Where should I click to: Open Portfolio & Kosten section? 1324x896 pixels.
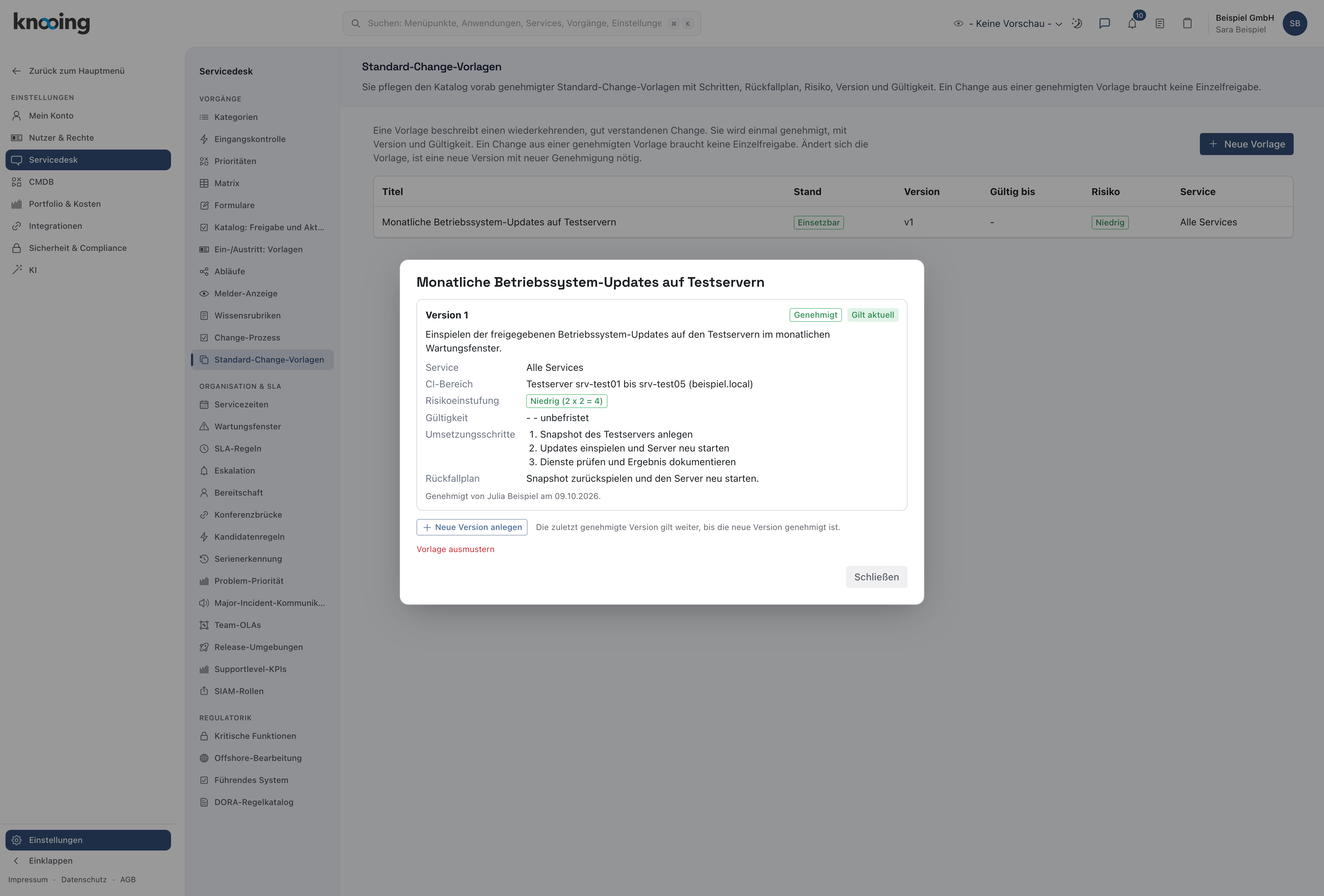pyautogui.click(x=88, y=204)
